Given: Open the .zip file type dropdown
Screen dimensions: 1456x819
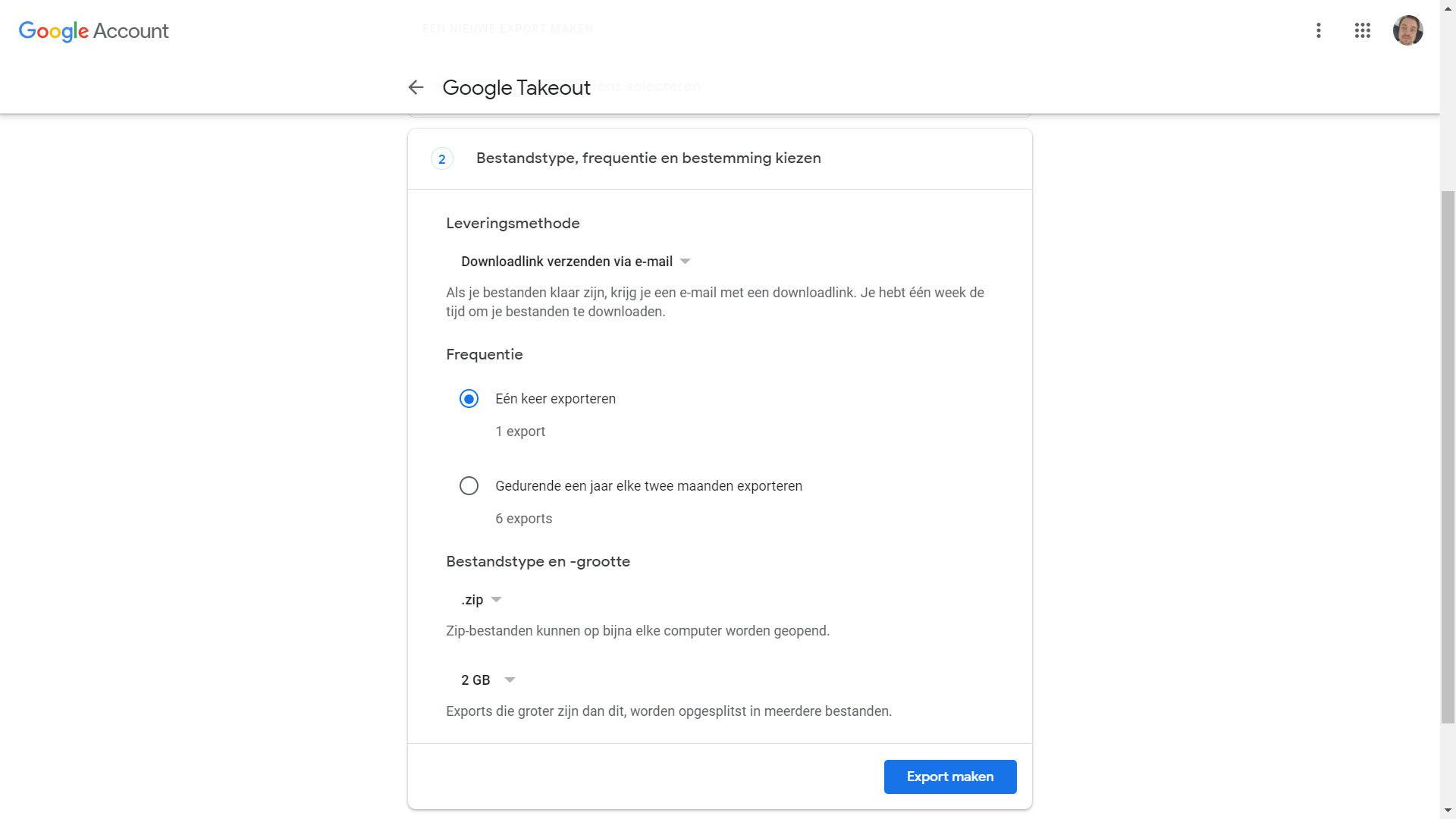Looking at the screenshot, I should coord(481,600).
